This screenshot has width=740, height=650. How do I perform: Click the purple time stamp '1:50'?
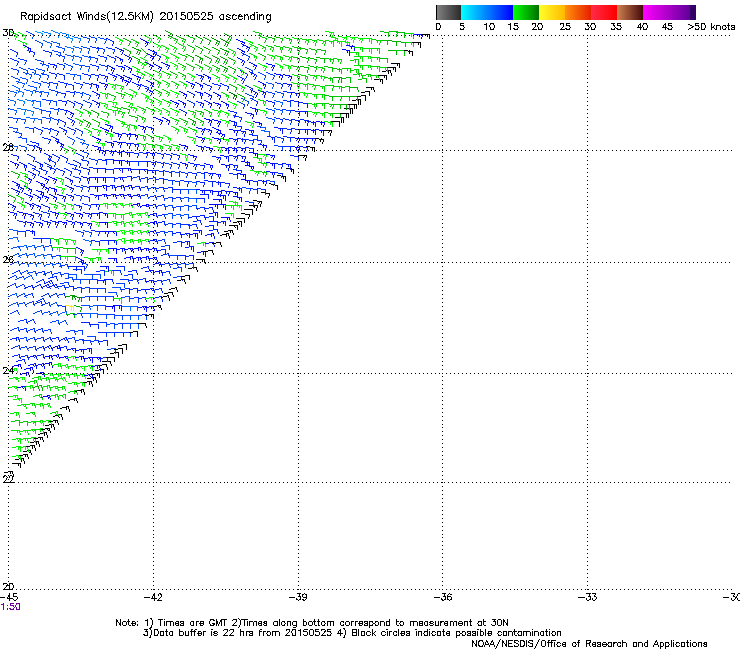click(10, 607)
